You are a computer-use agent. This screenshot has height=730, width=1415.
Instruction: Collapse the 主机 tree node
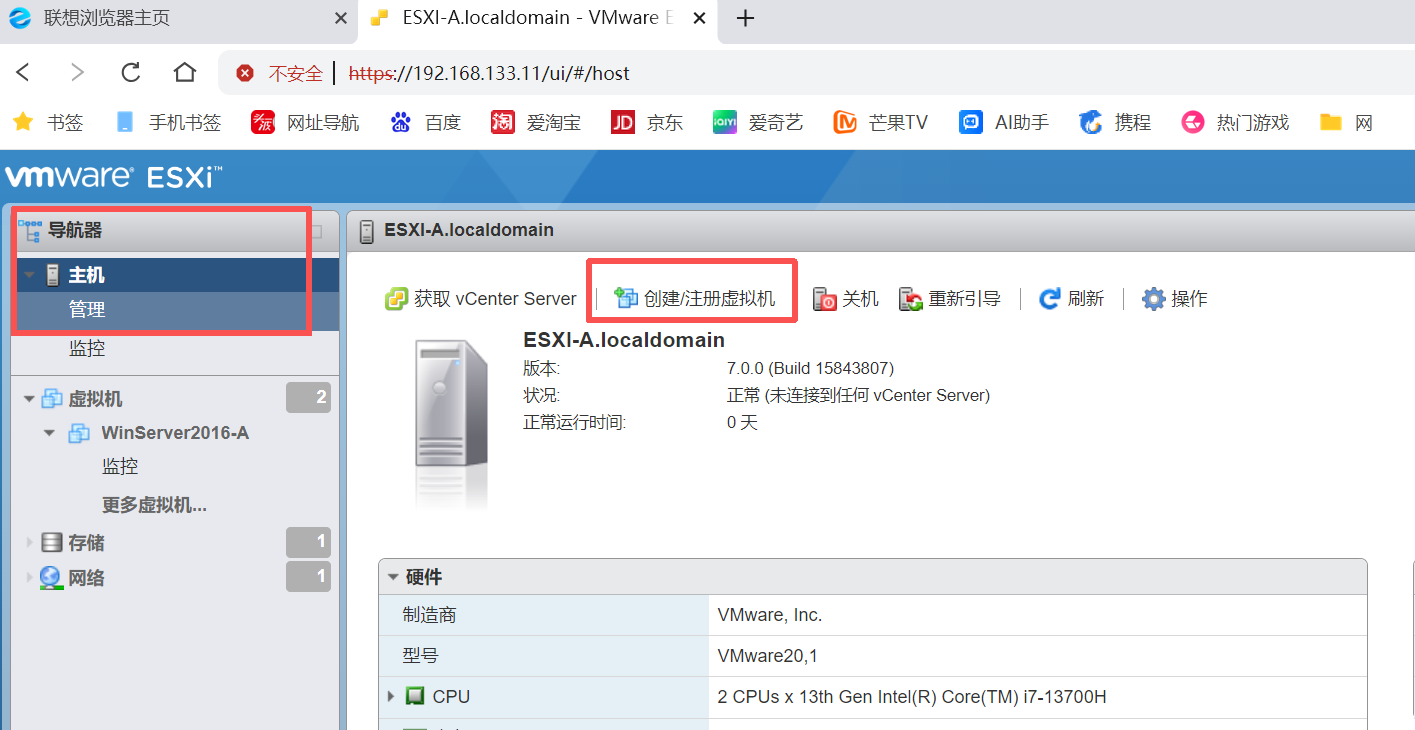29,275
